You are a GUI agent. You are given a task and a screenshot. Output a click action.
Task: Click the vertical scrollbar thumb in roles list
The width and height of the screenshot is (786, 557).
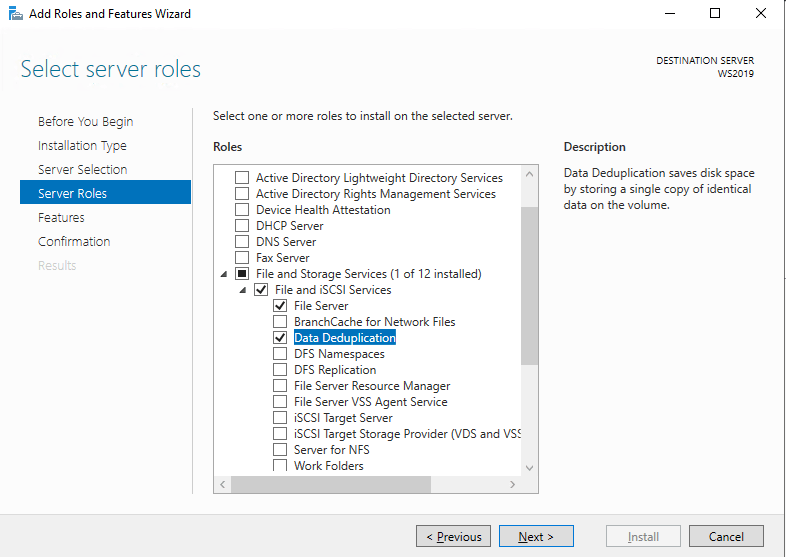click(x=529, y=286)
